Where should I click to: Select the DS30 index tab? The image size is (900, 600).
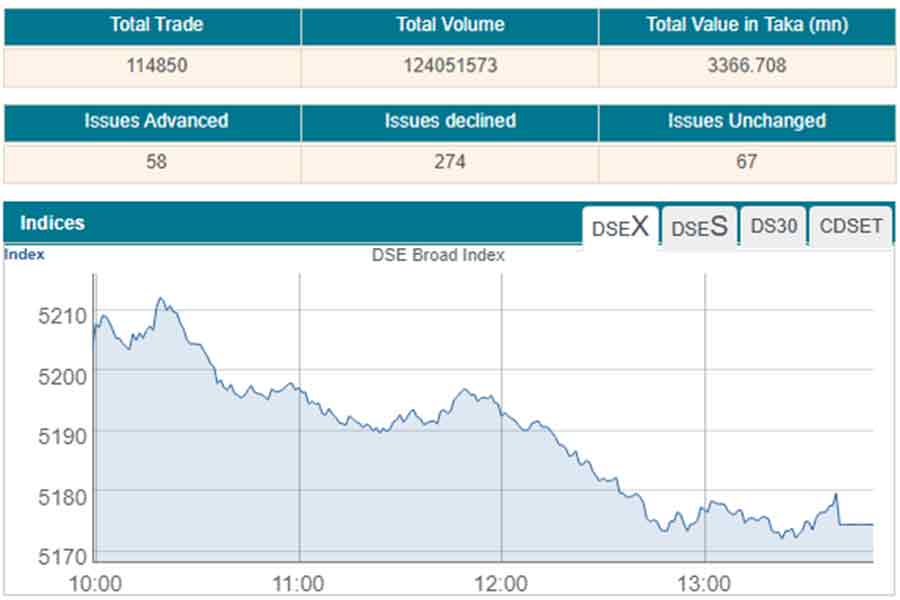774,226
